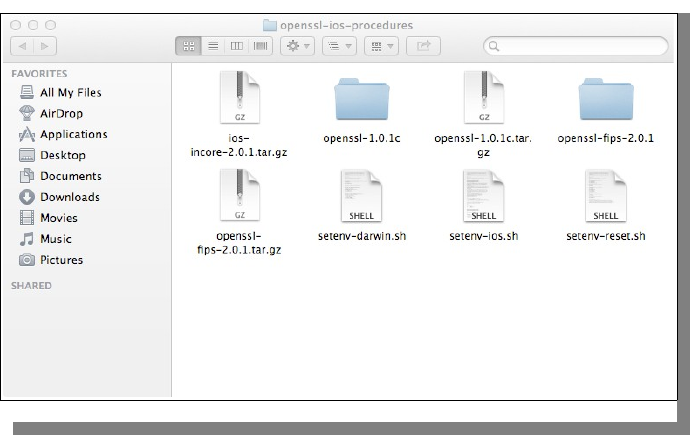Click the AirDrop parachute icon
Image resolution: width=690 pixels, height=435 pixels.
27,113
